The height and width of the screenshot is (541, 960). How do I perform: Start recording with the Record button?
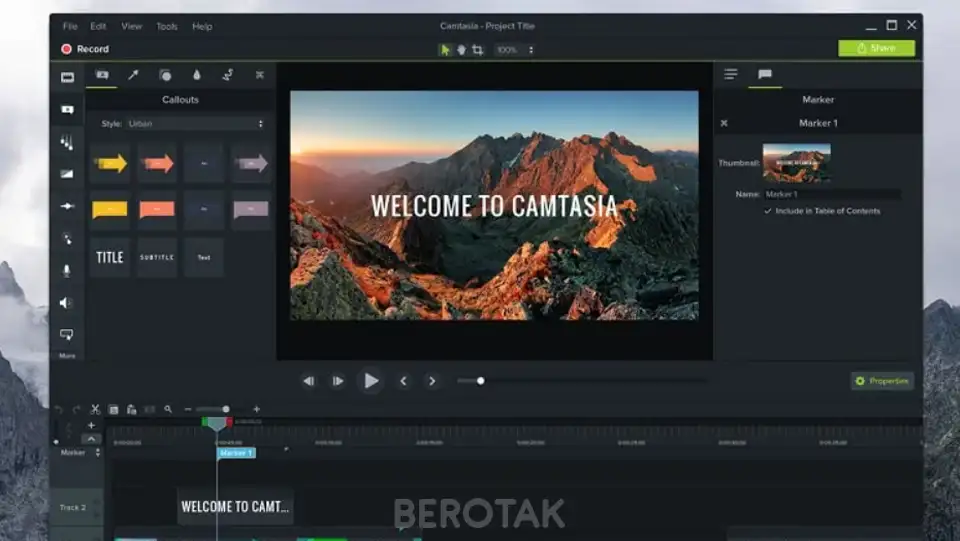click(x=85, y=49)
